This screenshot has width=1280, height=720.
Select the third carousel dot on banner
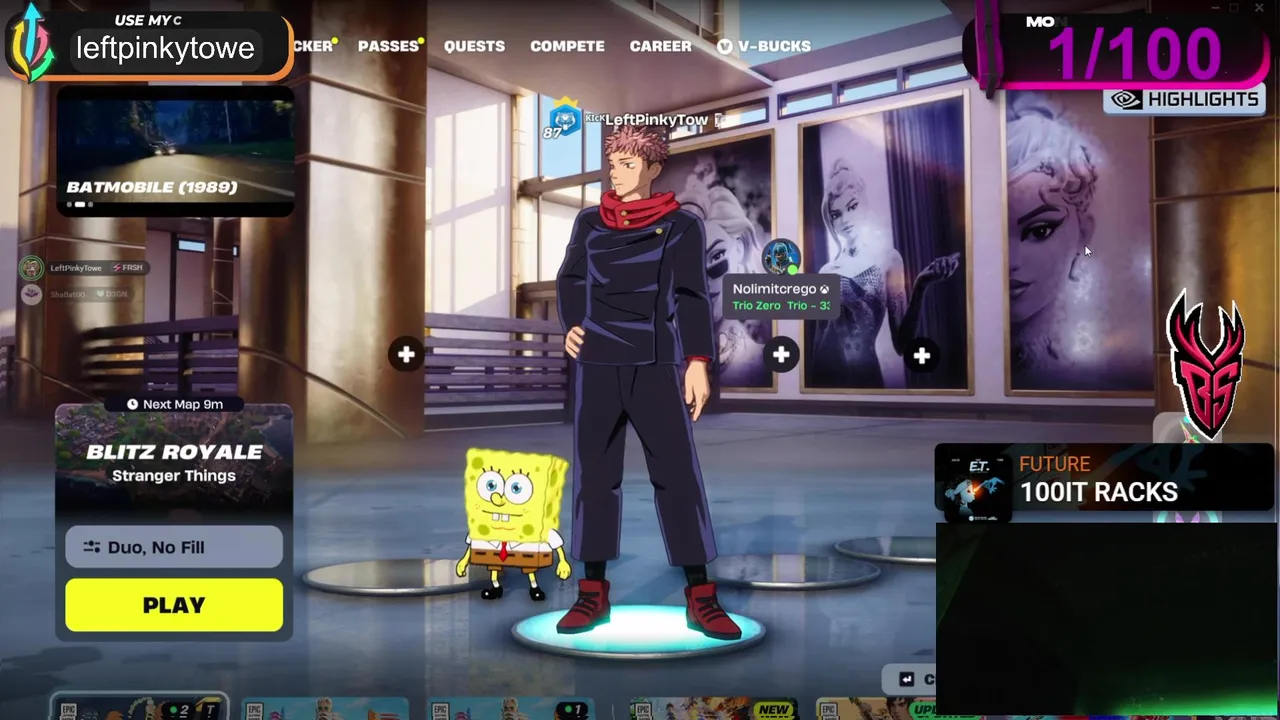[90, 205]
